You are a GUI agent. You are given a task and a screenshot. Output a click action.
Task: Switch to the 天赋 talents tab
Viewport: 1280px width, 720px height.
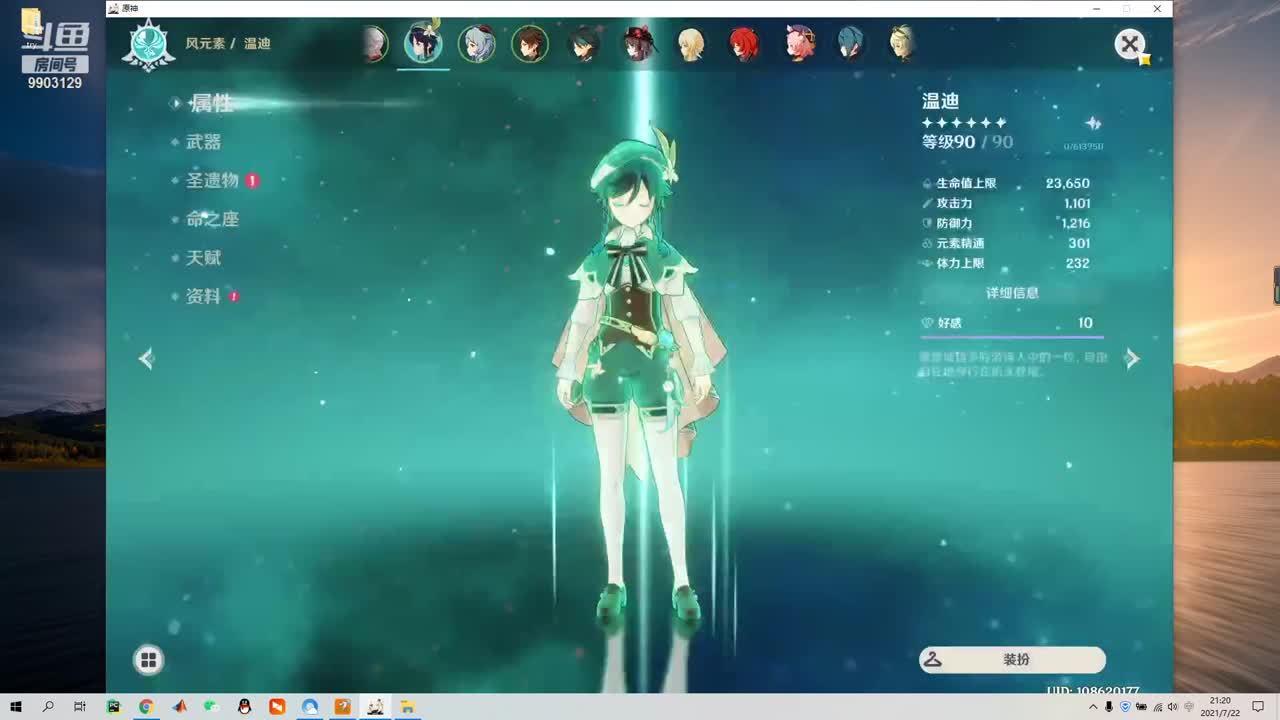(x=203, y=257)
